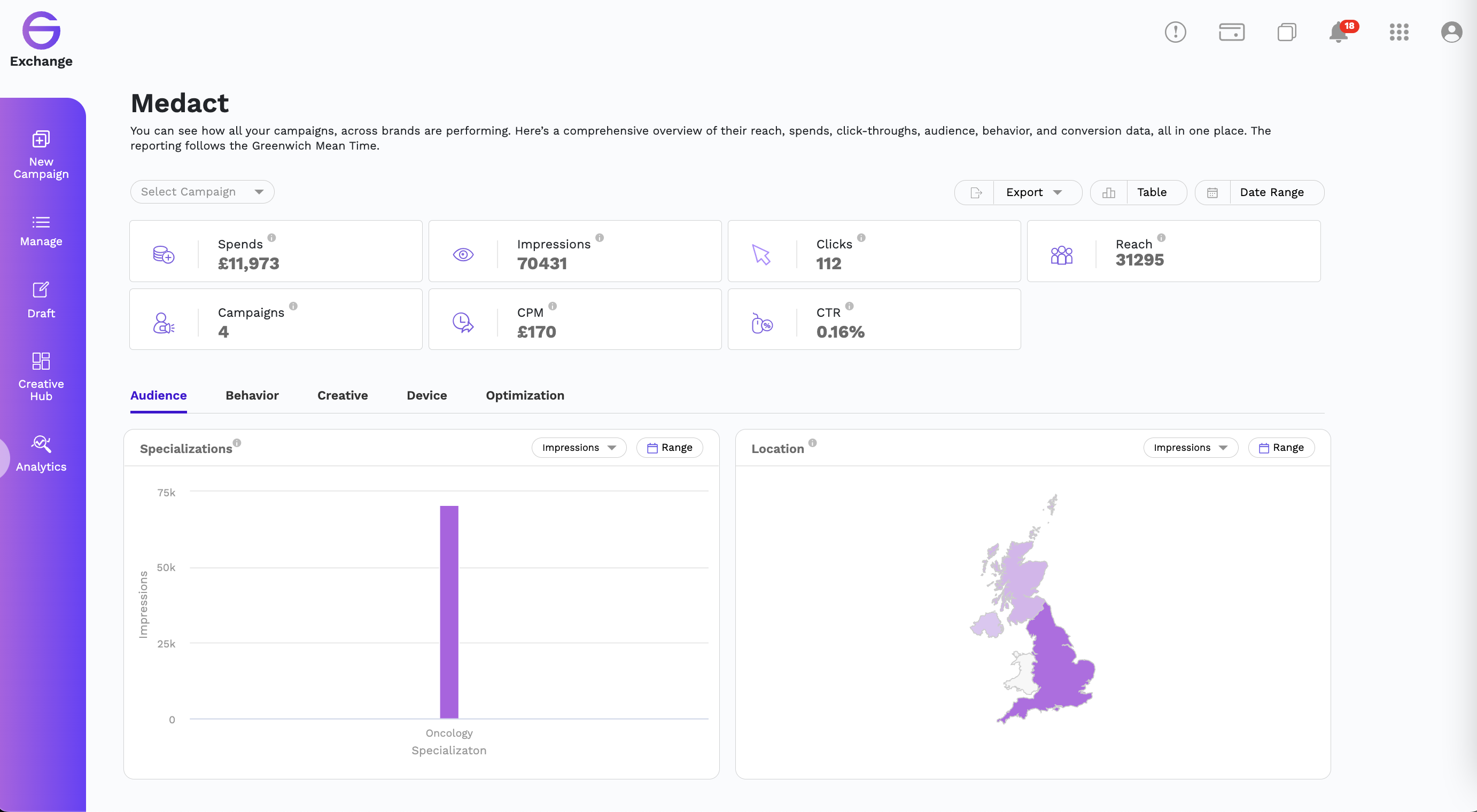
Task: Click the Spends coins icon
Action: 164,254
